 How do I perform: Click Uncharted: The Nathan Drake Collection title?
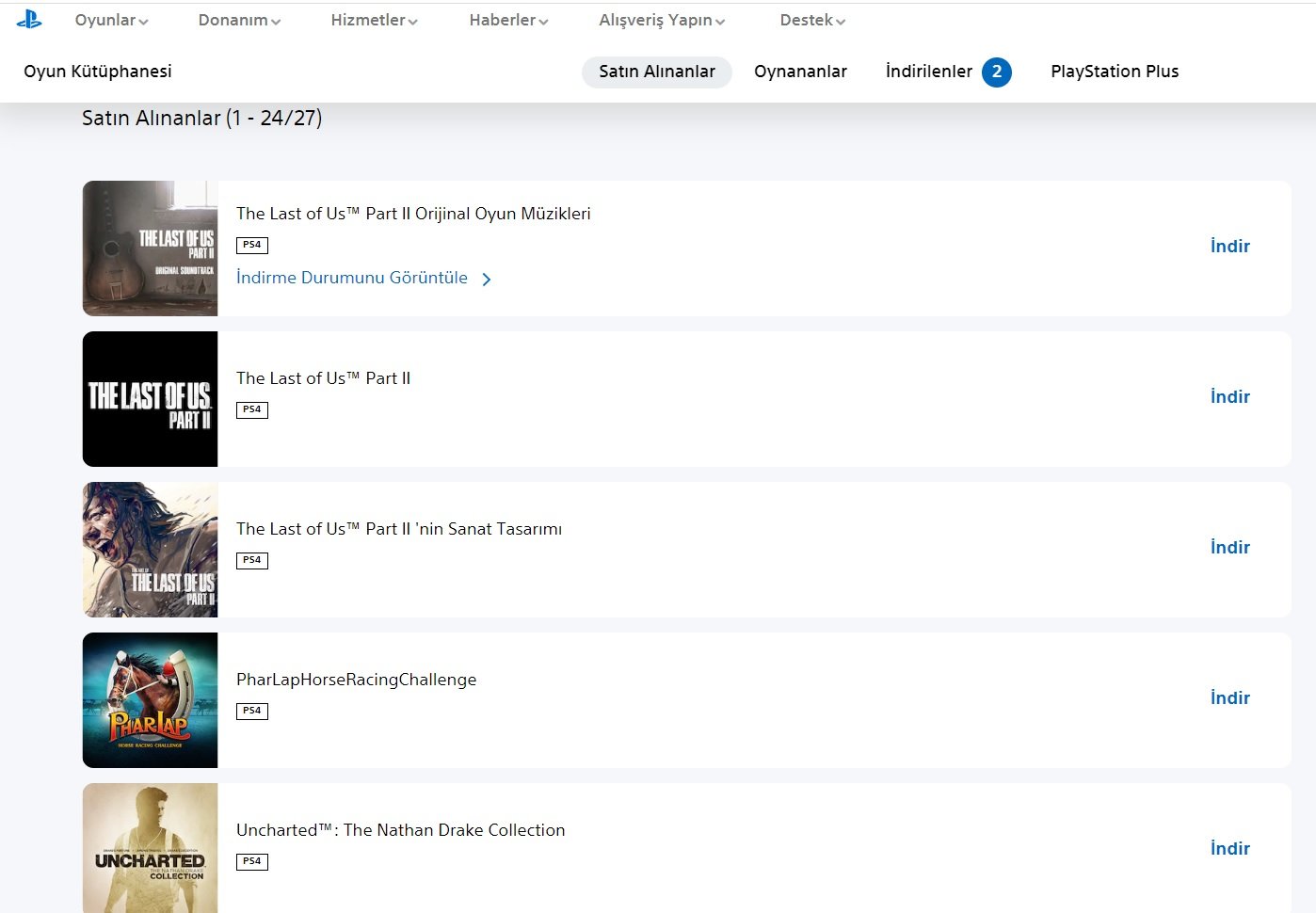pos(401,830)
